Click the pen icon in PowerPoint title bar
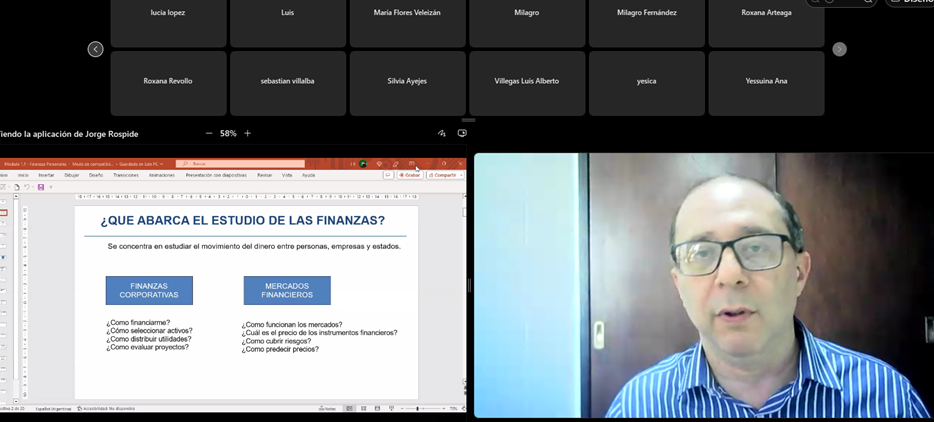 pos(396,164)
